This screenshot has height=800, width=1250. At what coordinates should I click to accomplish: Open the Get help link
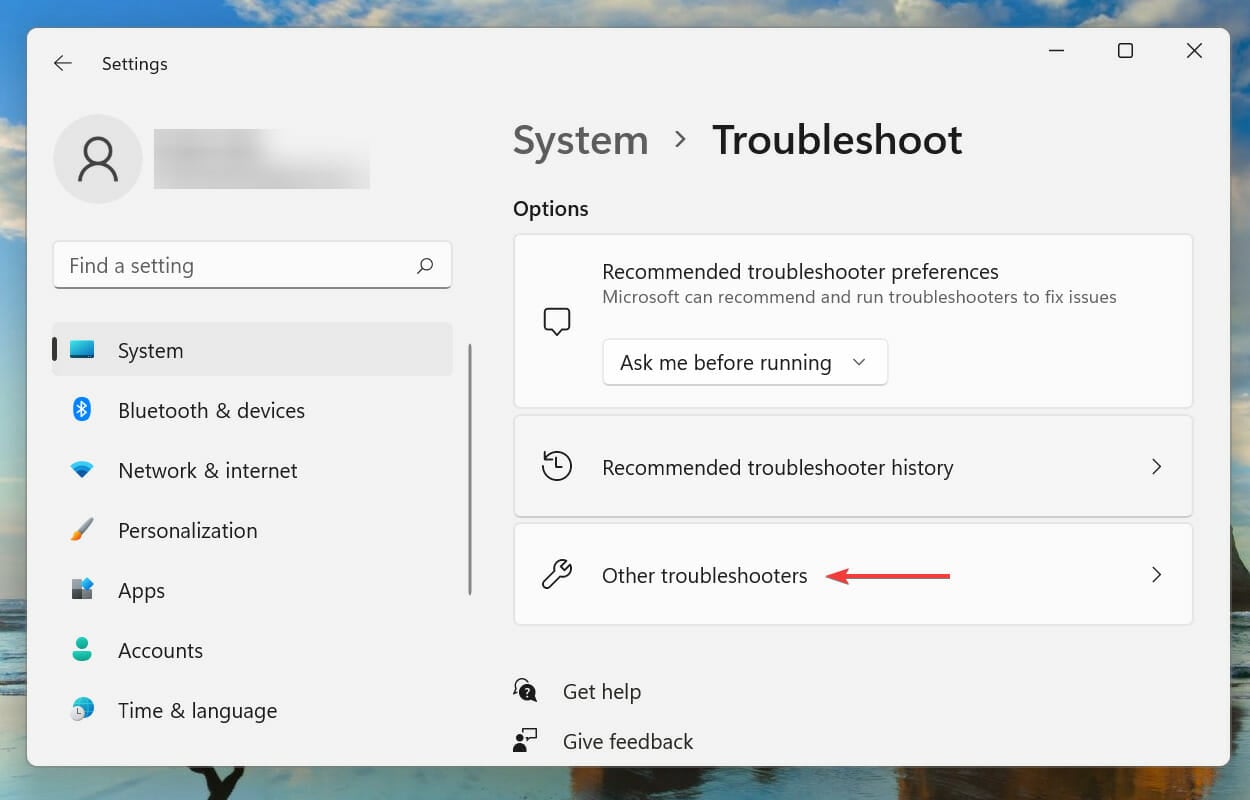602,691
